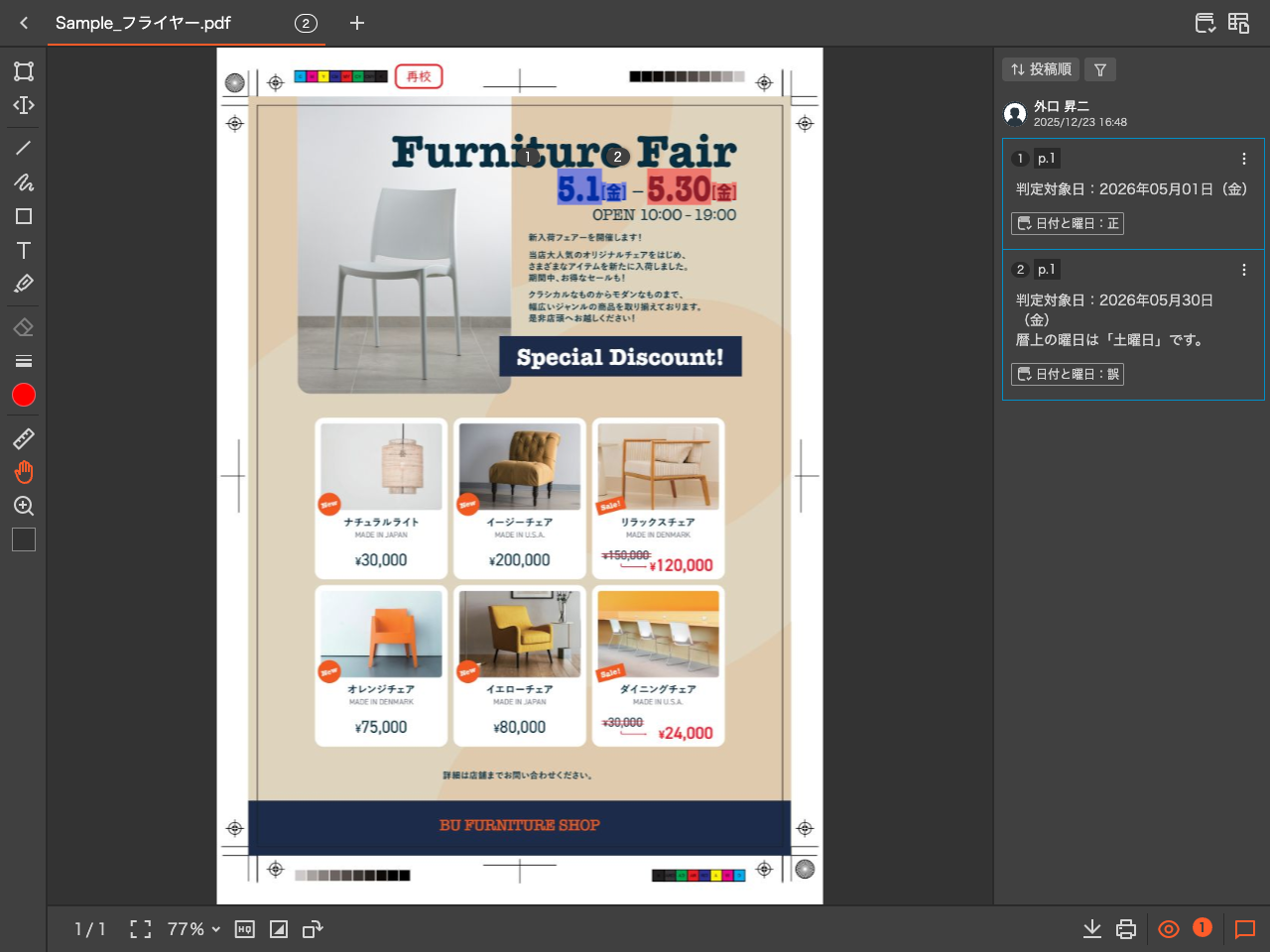Select the straight line drawing tool
This screenshot has height=952, width=1270.
point(24,148)
